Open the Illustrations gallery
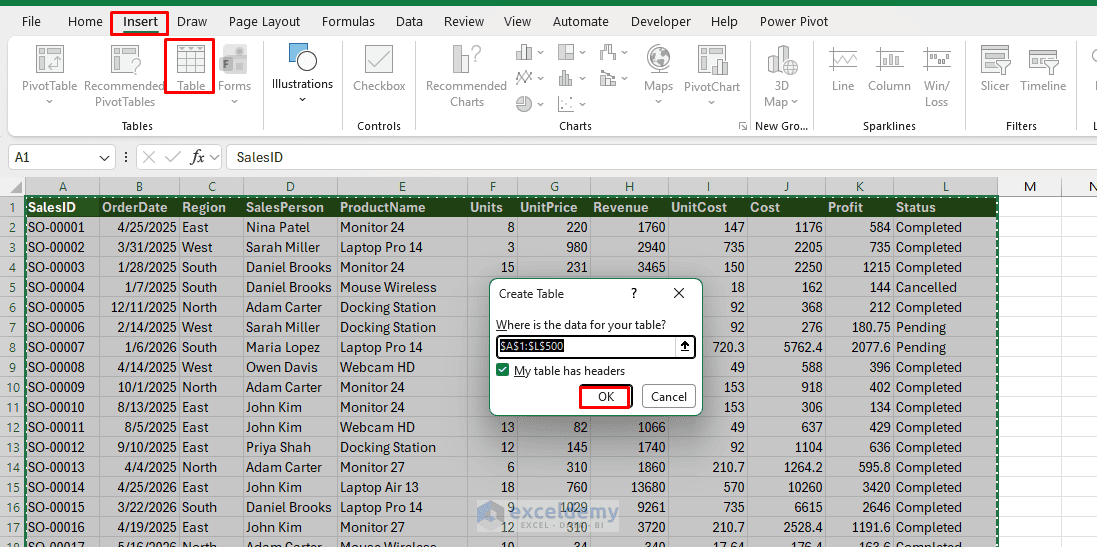Screen dimensions: 1097x547 [302, 73]
